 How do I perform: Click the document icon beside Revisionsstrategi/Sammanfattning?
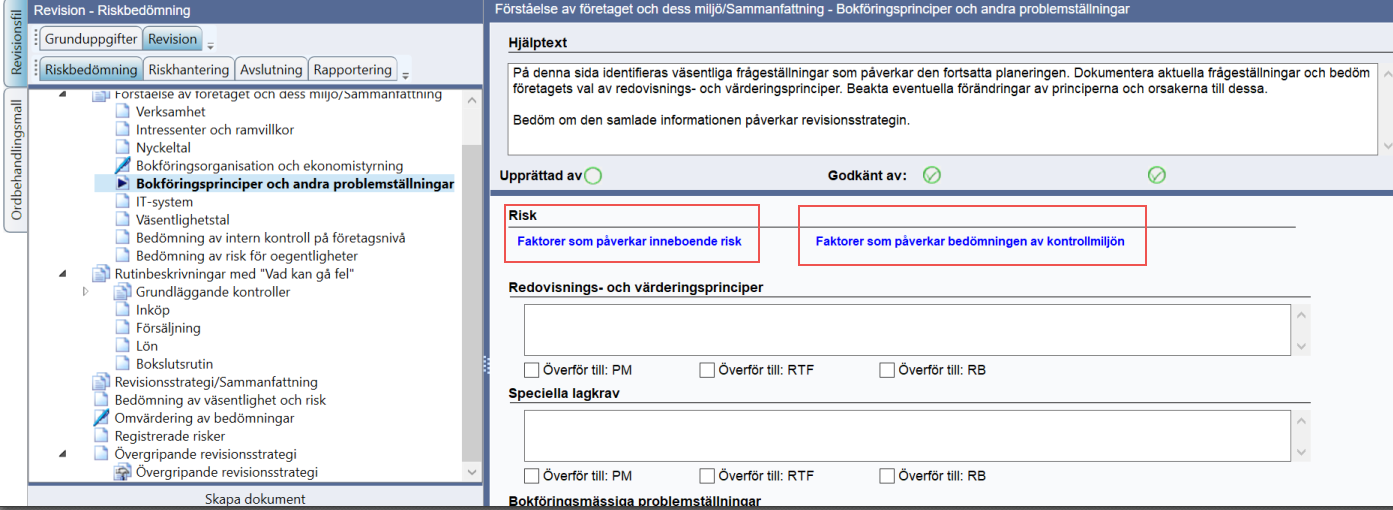(x=101, y=382)
